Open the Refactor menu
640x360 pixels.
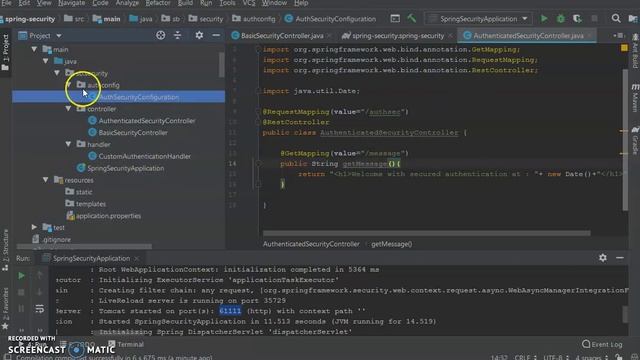(x=158, y=3)
